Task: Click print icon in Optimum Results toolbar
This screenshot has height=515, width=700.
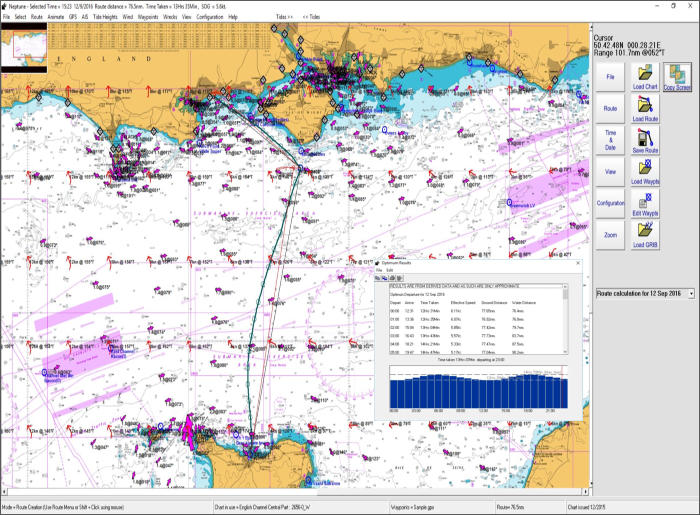Action: (x=392, y=278)
